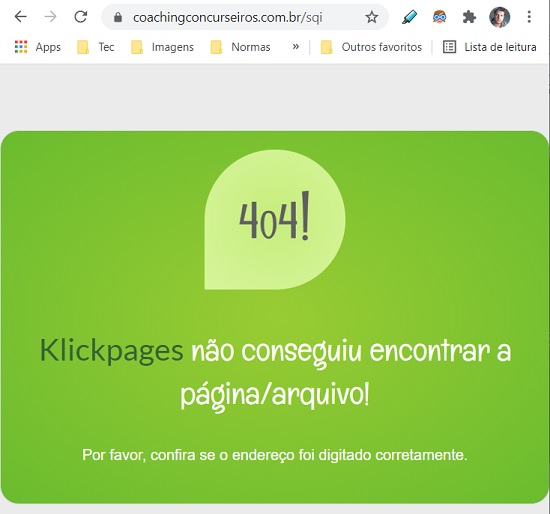Open the user profile avatar
This screenshot has height=514, width=550.
tap(499, 17)
